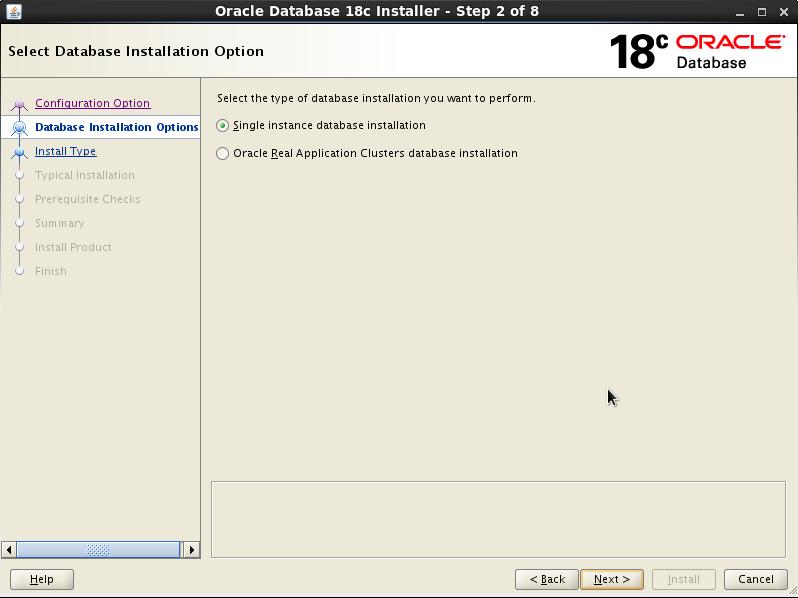
Task: Click the empty message box area
Action: point(498,519)
